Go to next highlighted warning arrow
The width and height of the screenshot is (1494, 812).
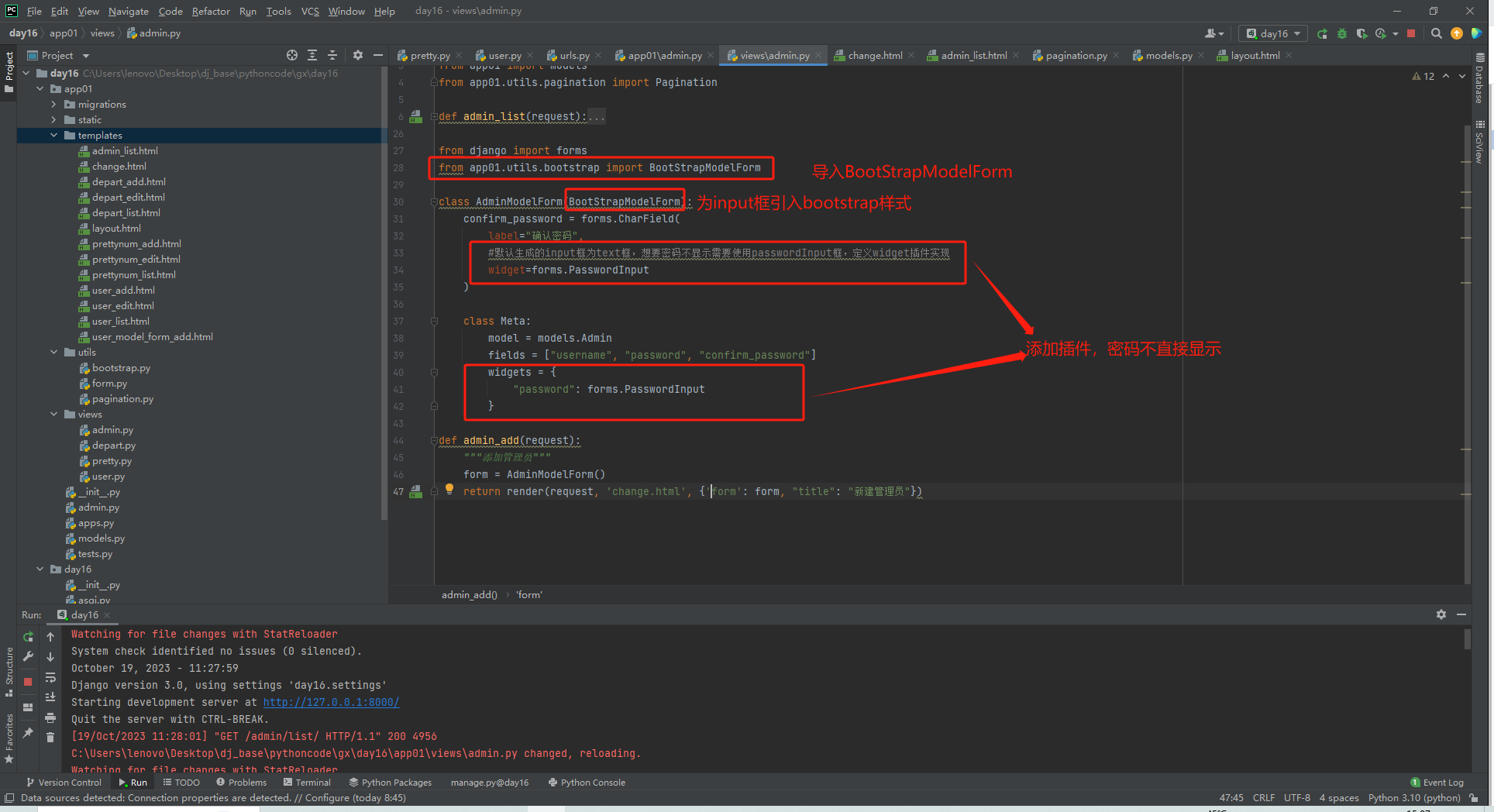(1462, 76)
